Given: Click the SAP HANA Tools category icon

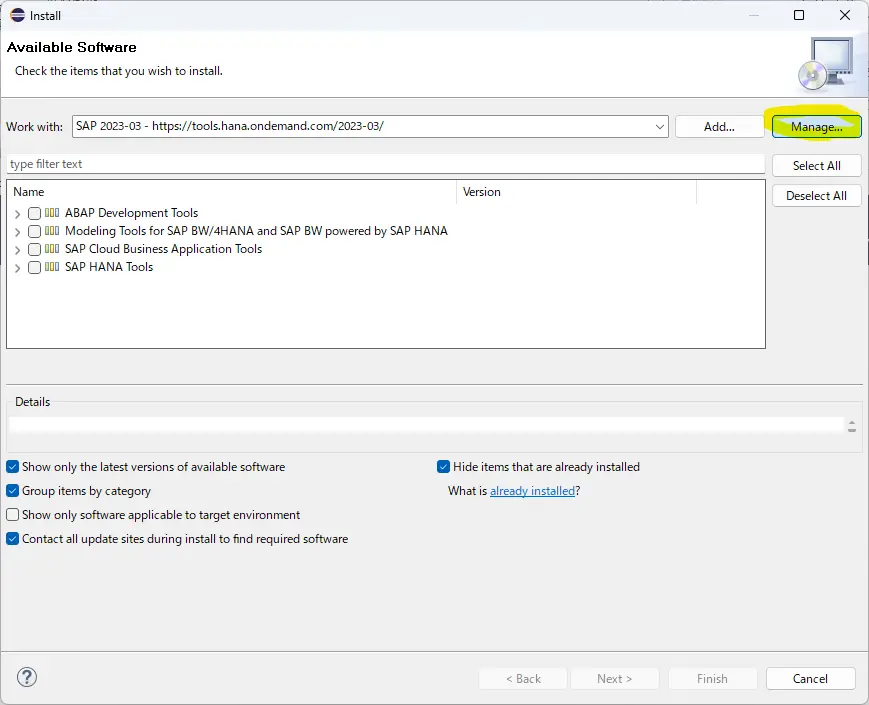Looking at the screenshot, I should click(52, 267).
